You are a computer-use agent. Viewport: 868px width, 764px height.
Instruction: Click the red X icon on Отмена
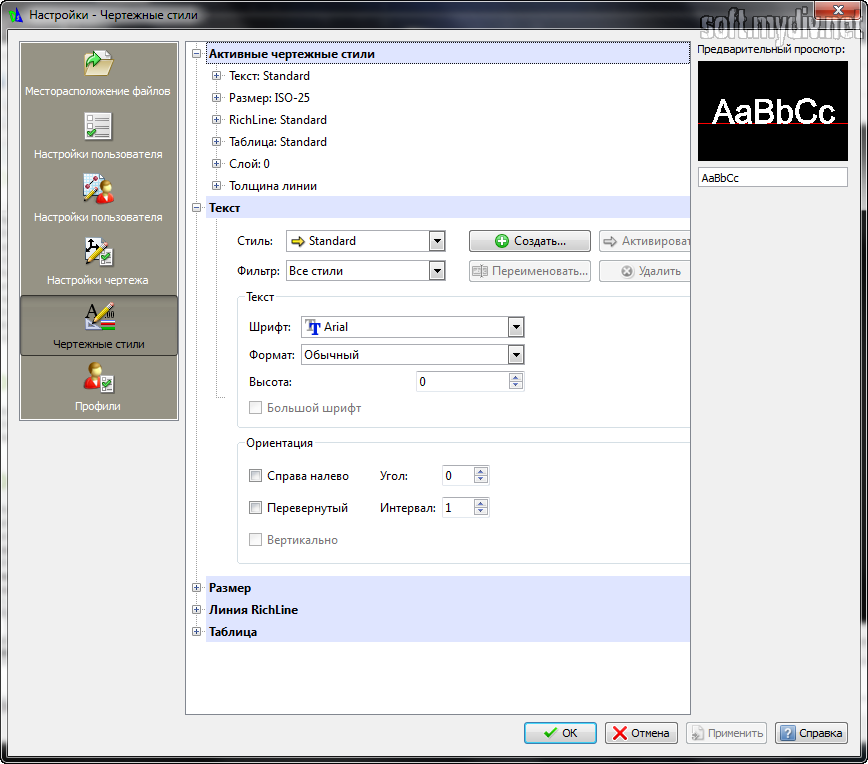619,733
